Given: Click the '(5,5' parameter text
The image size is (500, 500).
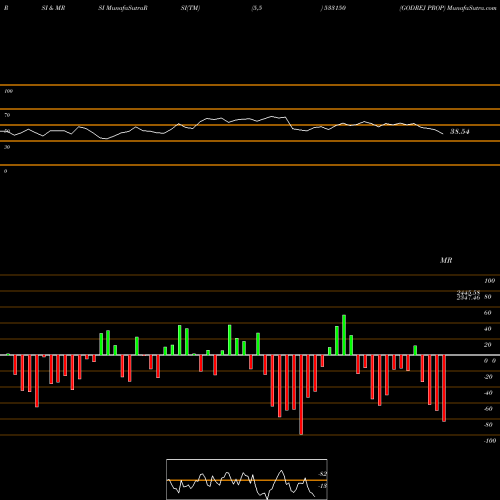Looking at the screenshot, I should click(x=257, y=8).
